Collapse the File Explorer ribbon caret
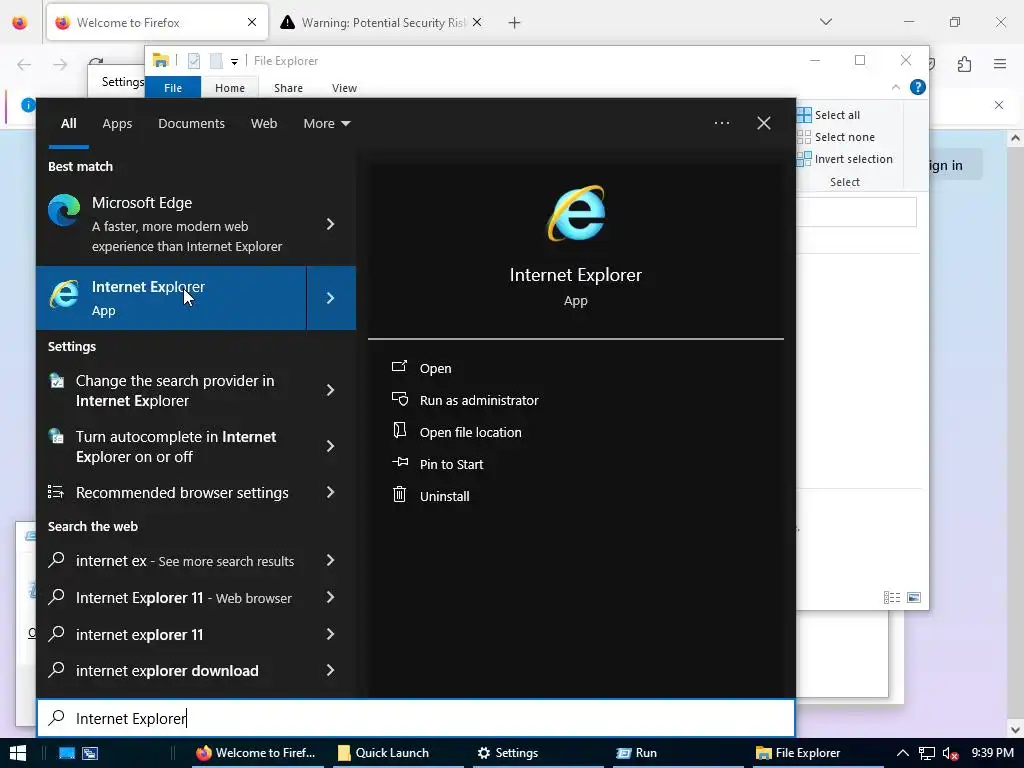 tap(895, 87)
